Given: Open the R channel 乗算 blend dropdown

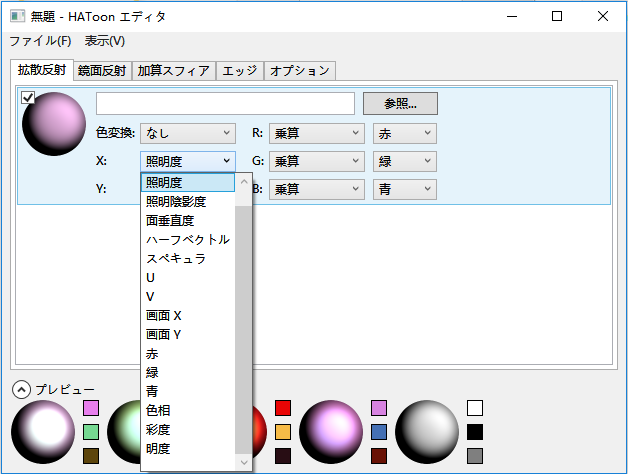Looking at the screenshot, I should point(317,133).
